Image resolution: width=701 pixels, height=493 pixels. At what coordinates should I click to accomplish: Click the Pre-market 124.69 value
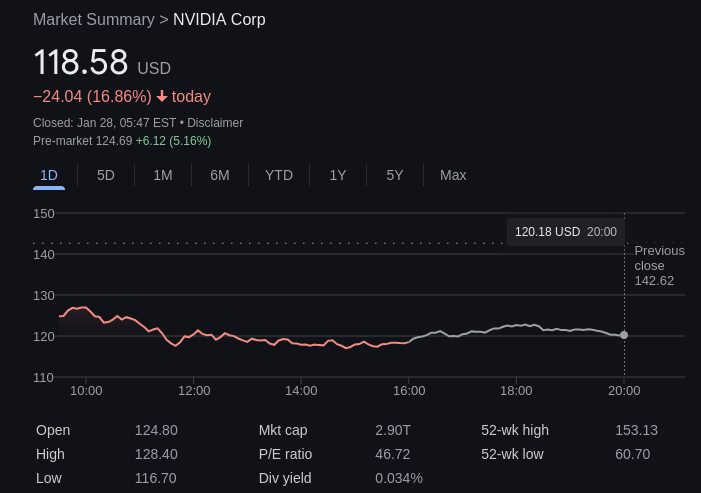point(83,141)
